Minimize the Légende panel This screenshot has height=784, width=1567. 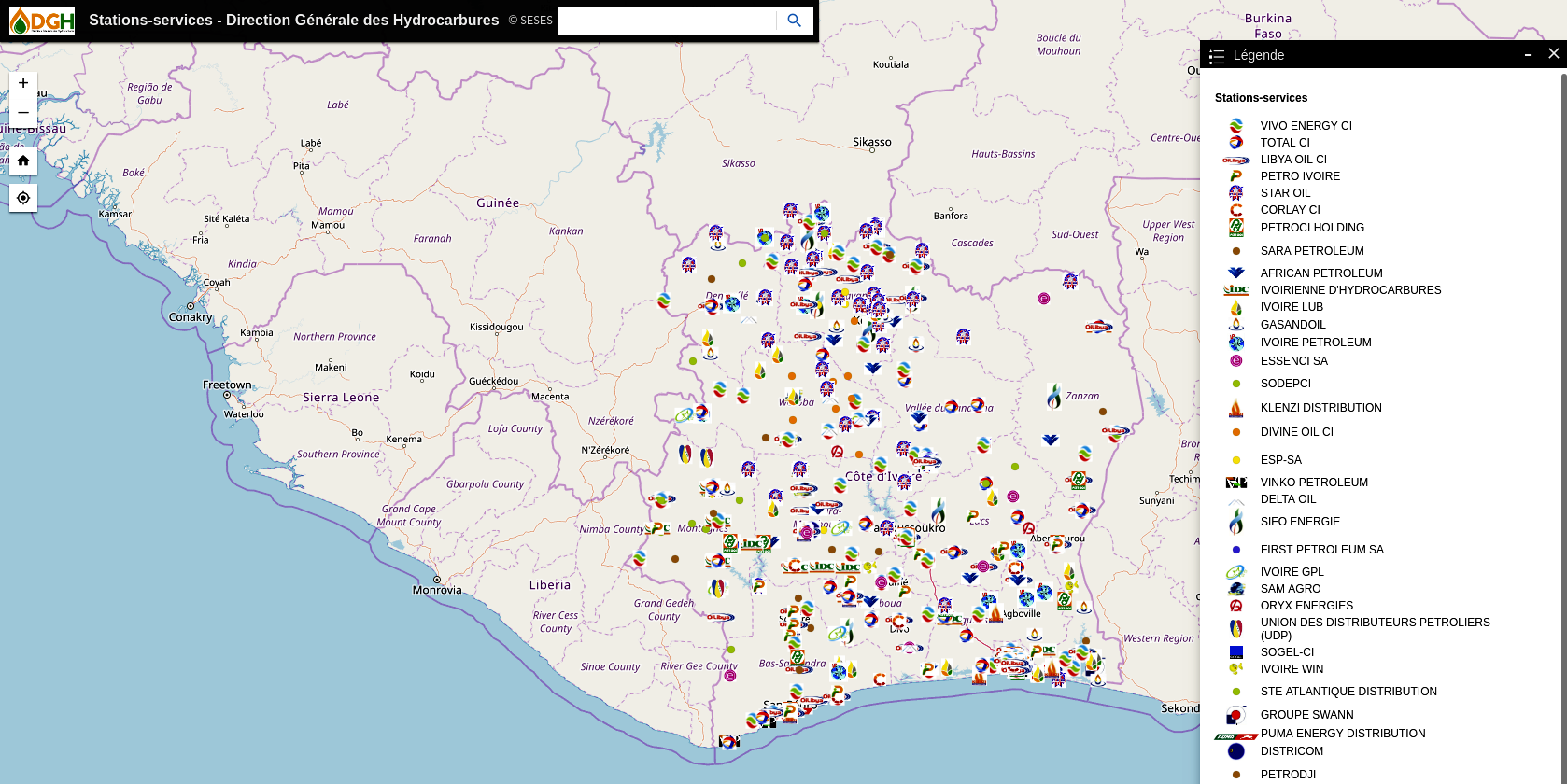[1528, 55]
